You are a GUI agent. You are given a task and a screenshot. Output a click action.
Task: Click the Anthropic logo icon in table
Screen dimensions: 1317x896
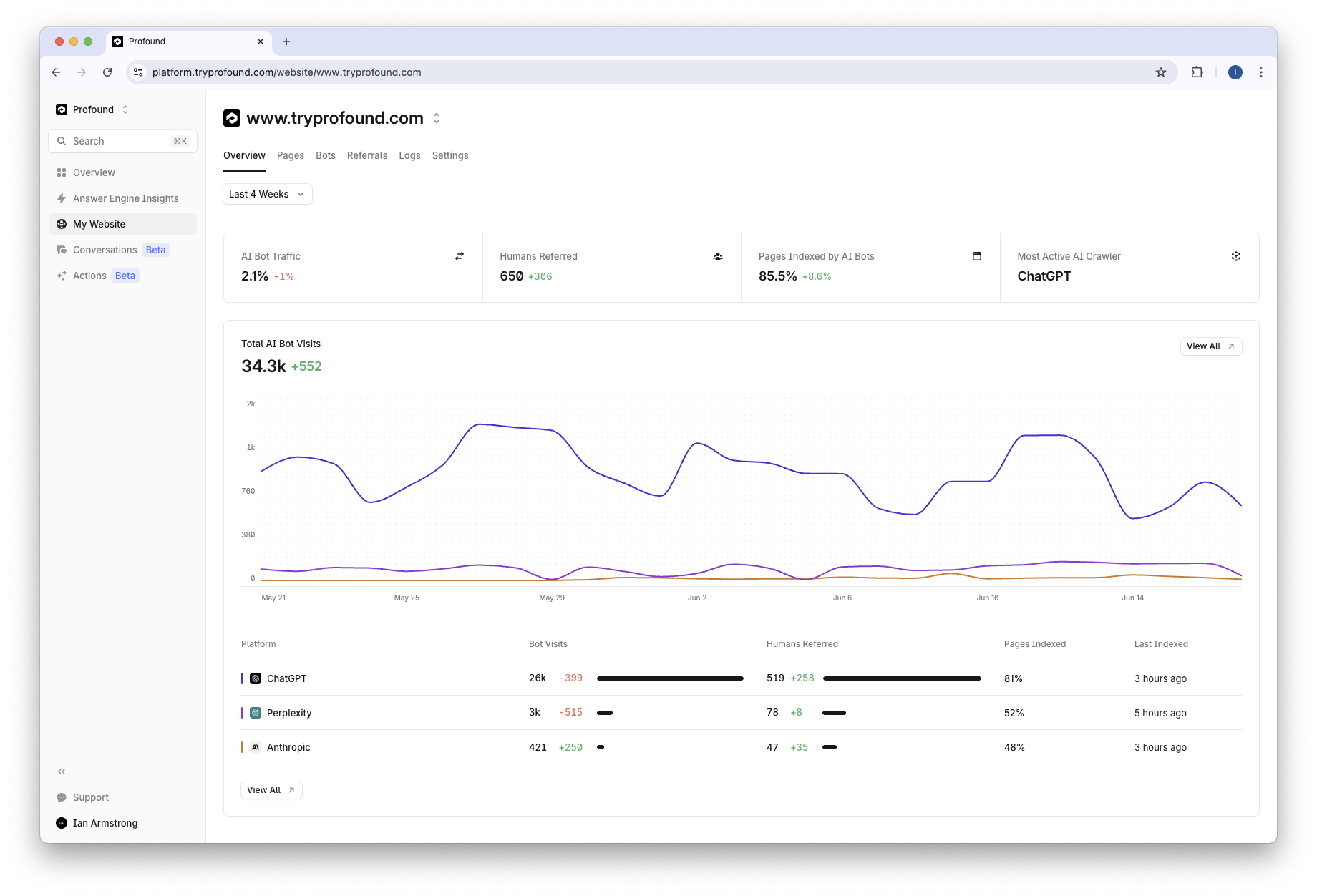point(256,747)
